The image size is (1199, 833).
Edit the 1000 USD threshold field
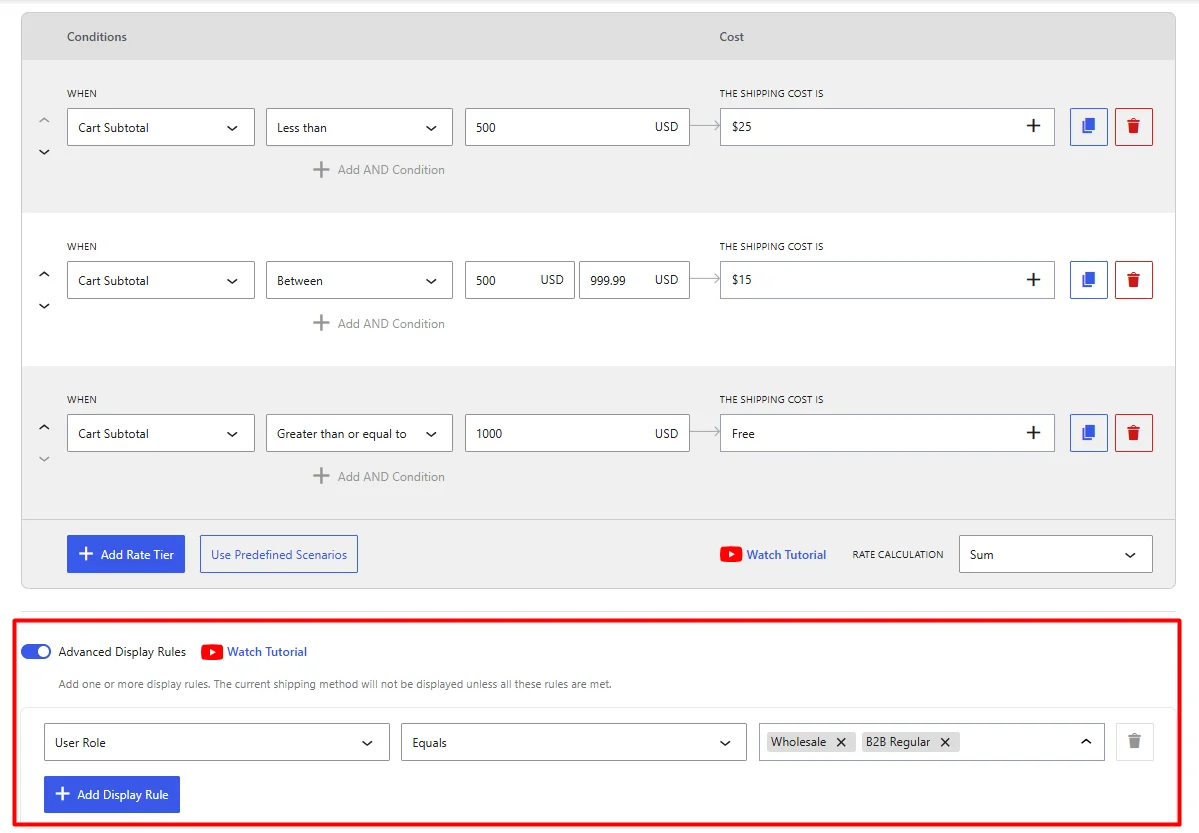577,433
